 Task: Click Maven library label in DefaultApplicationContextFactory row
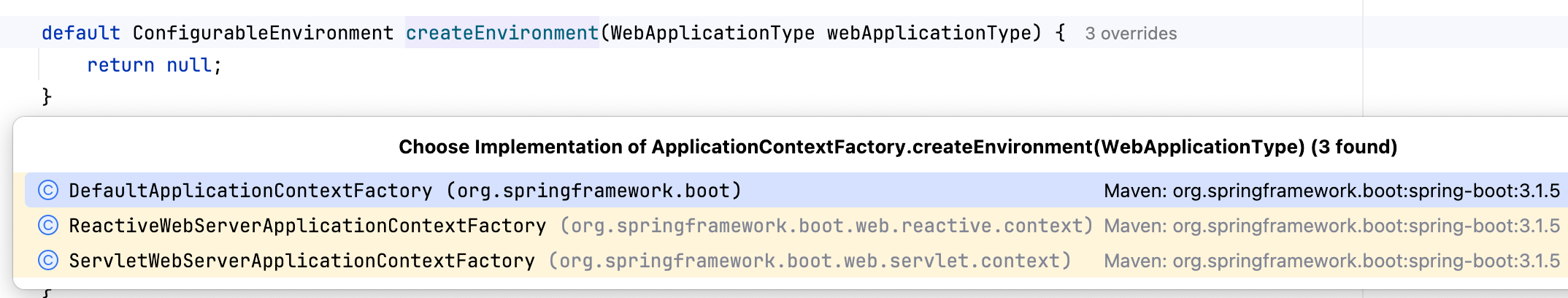(1331, 191)
